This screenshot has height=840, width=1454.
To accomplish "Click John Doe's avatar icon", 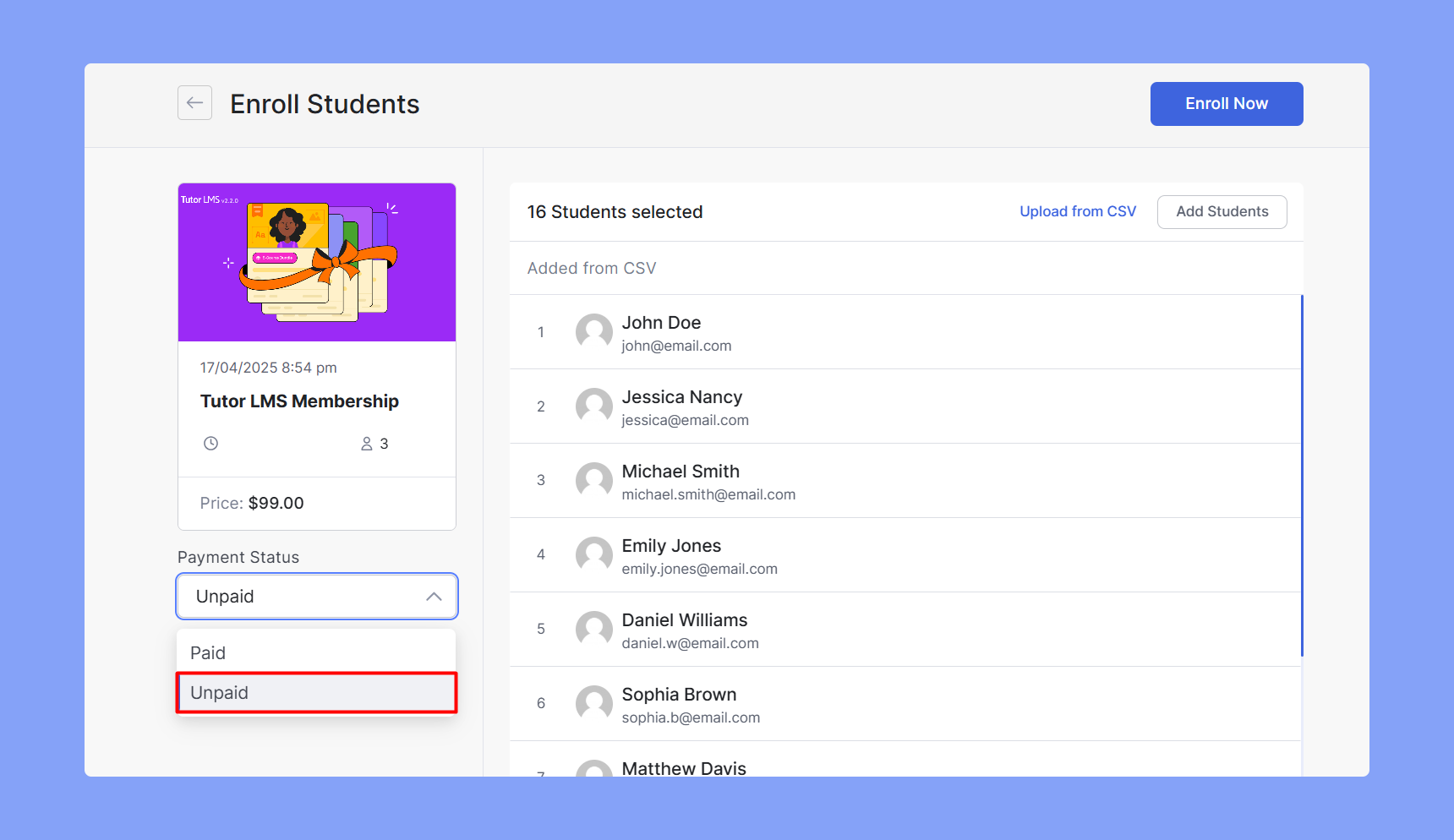I will point(594,332).
